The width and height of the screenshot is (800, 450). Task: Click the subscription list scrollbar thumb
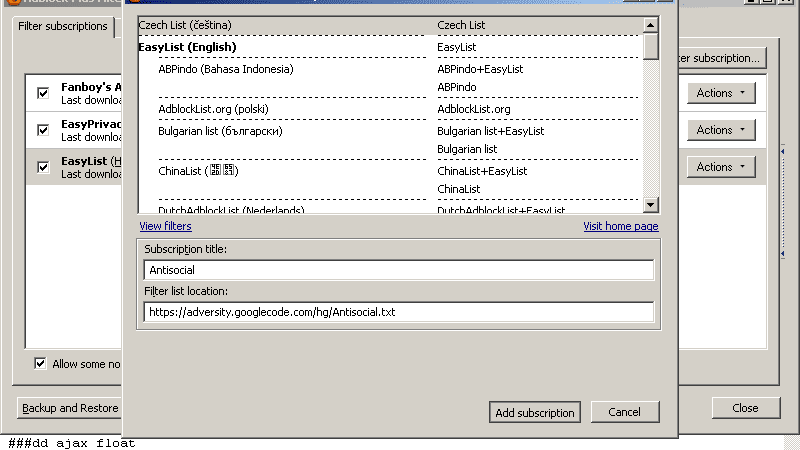(650, 46)
